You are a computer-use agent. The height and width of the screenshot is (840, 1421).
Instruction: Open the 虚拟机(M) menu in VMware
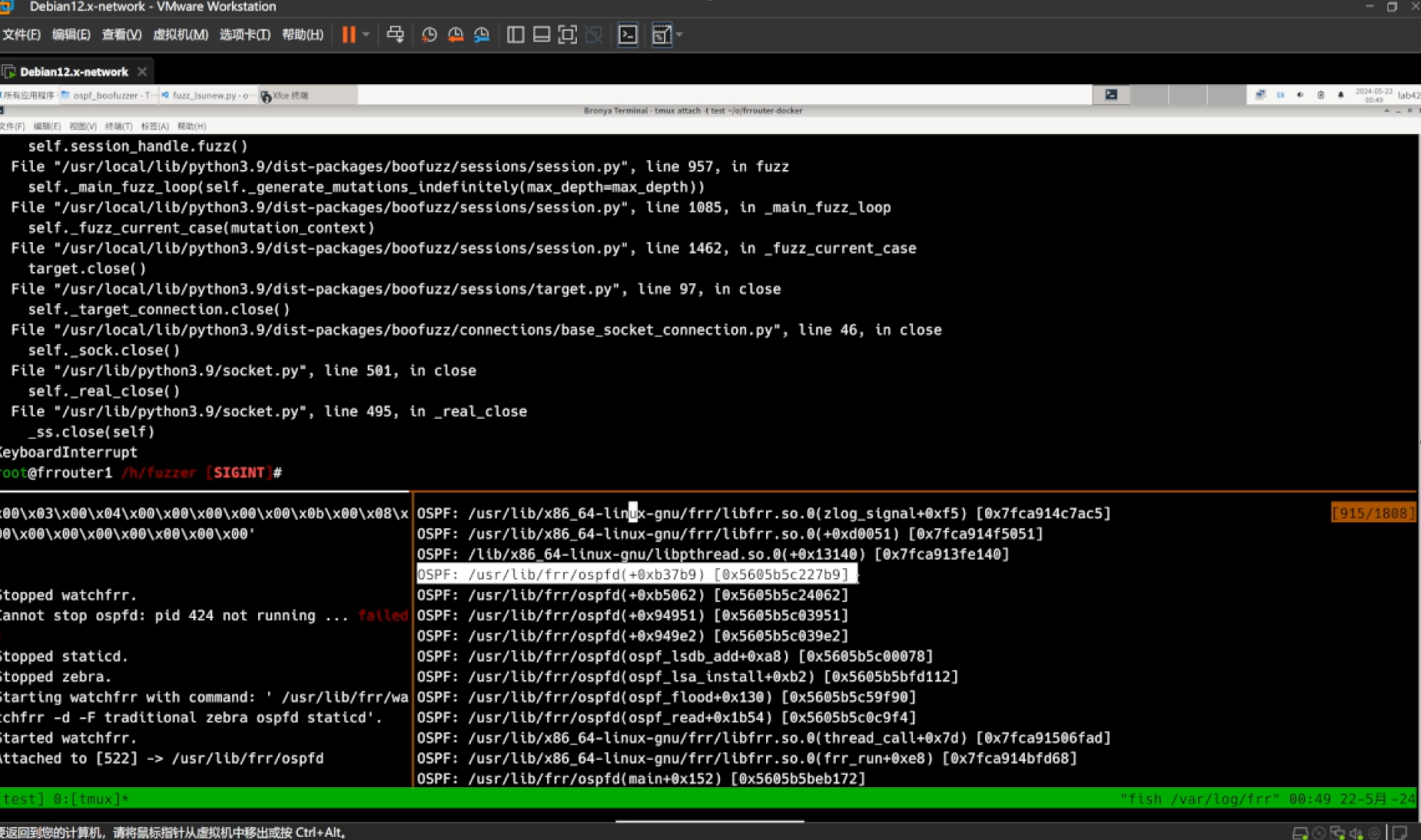point(180,34)
